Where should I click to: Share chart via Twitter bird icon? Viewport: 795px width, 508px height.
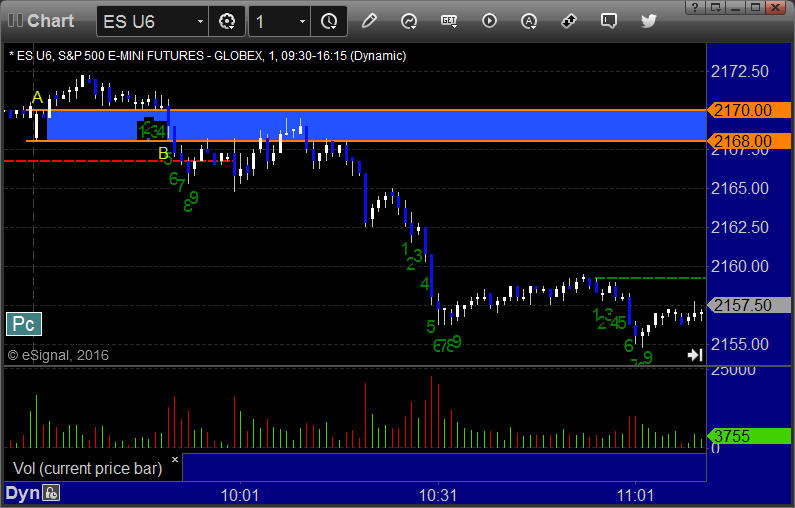tap(648, 21)
